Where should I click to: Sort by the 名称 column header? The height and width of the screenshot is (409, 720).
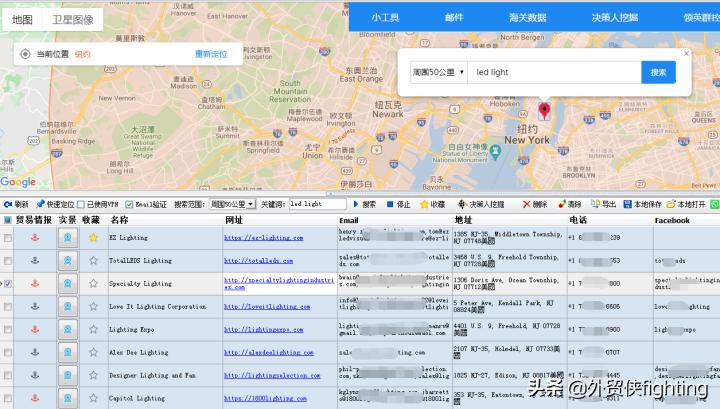[119, 220]
